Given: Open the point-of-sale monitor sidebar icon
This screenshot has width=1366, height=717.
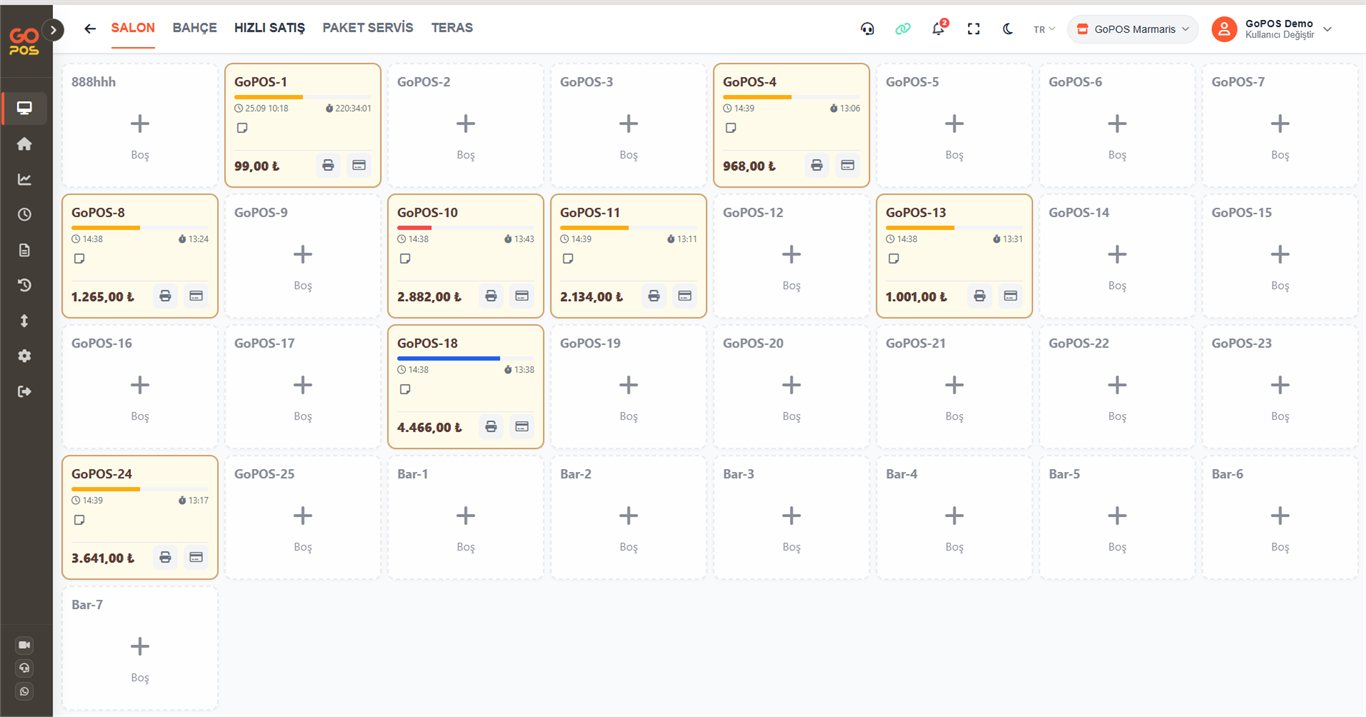Looking at the screenshot, I should (25, 108).
